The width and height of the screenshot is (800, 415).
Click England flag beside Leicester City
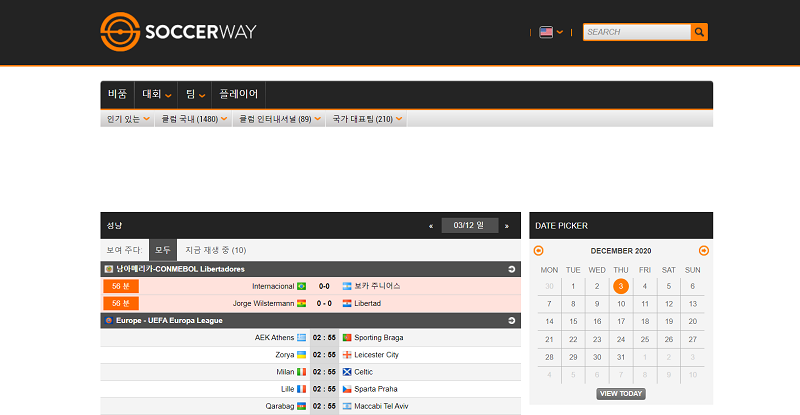point(347,355)
